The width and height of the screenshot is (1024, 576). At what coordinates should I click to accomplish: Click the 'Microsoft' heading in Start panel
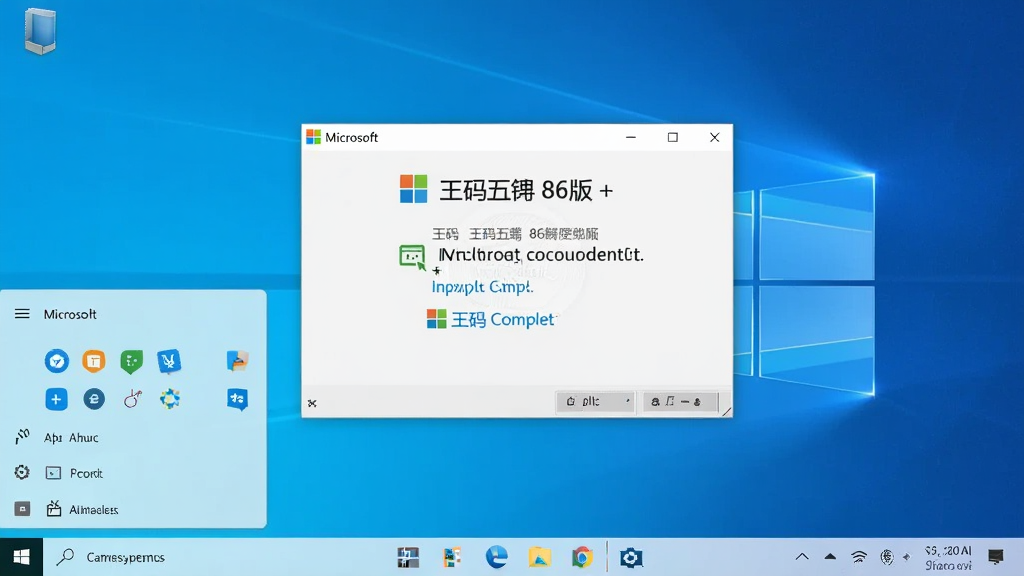(70, 314)
